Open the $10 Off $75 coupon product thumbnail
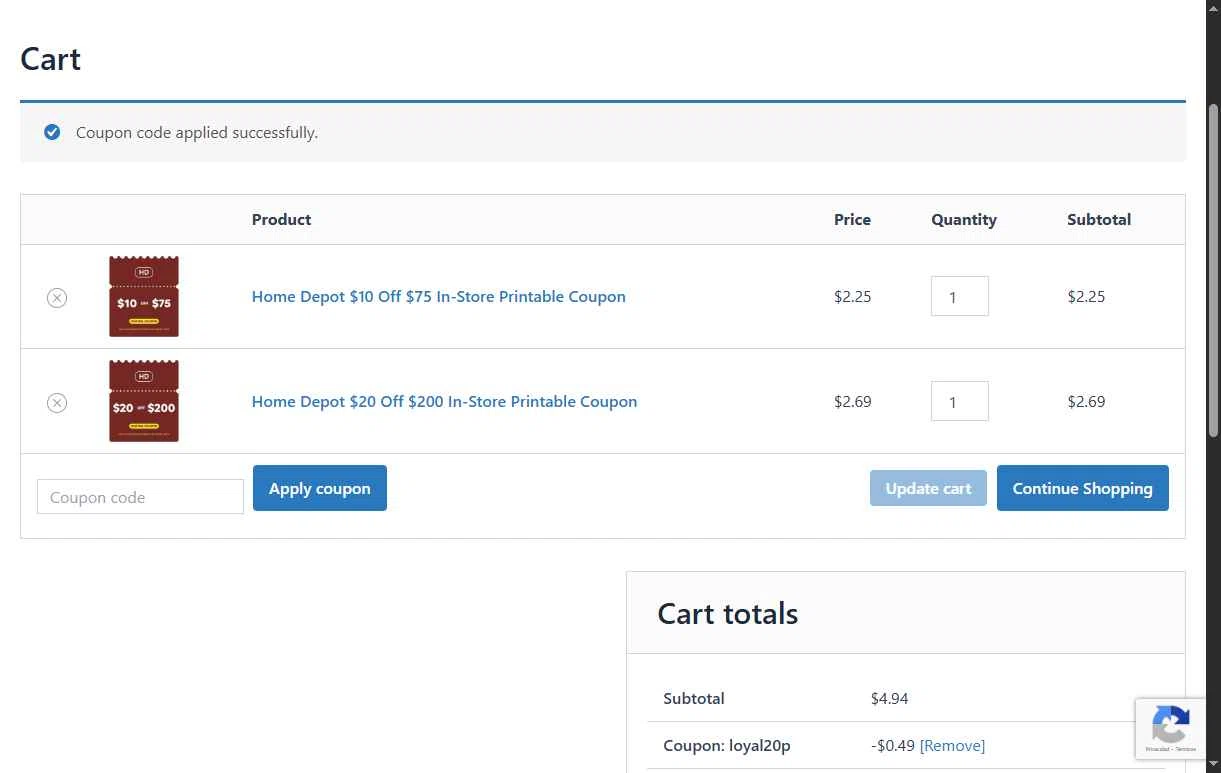Screen dimensions: 1221x773 [144, 296]
